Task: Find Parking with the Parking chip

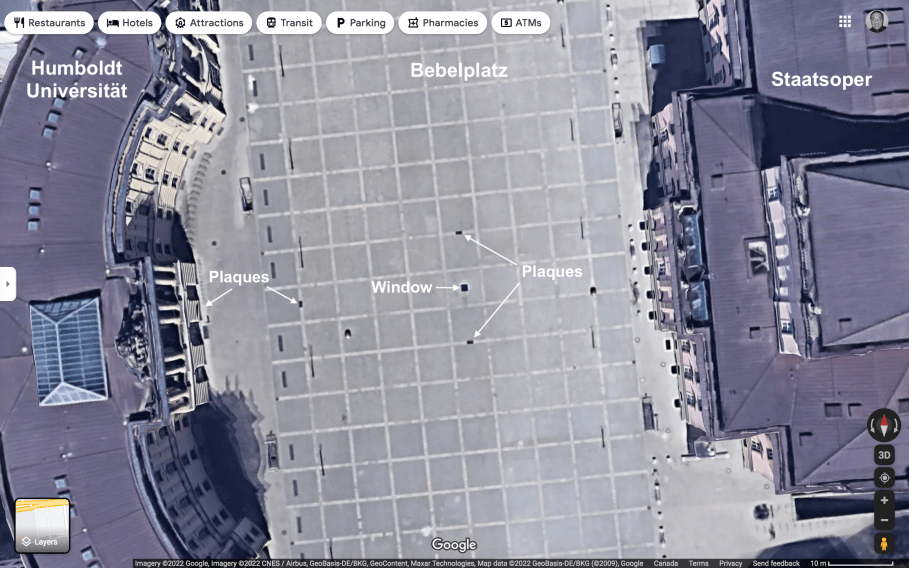Action: [360, 23]
